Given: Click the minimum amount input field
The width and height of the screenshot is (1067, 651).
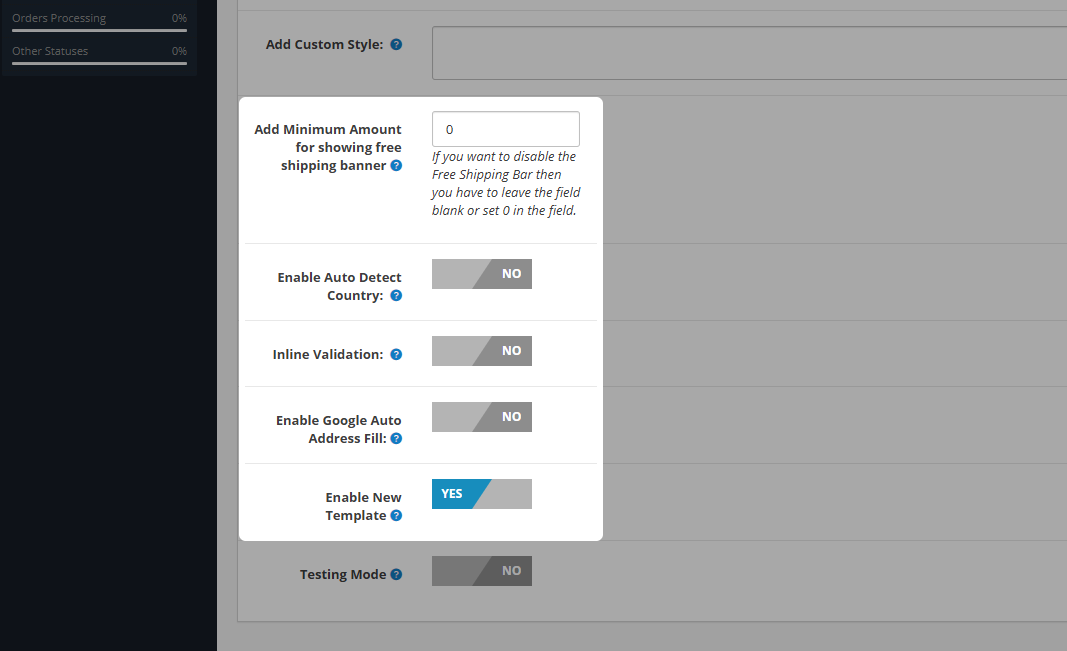Looking at the screenshot, I should pos(505,130).
